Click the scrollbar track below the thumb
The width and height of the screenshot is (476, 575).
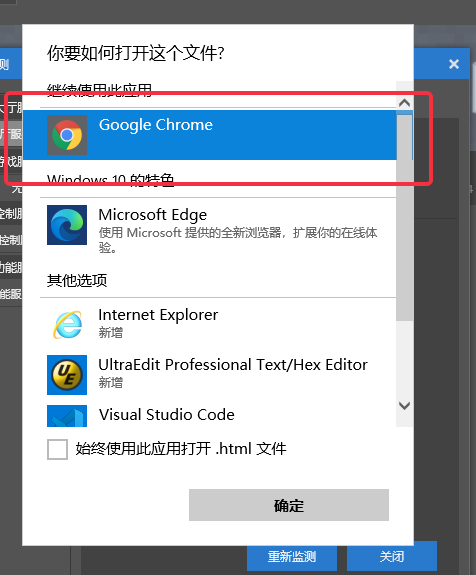pyautogui.click(x=404, y=359)
